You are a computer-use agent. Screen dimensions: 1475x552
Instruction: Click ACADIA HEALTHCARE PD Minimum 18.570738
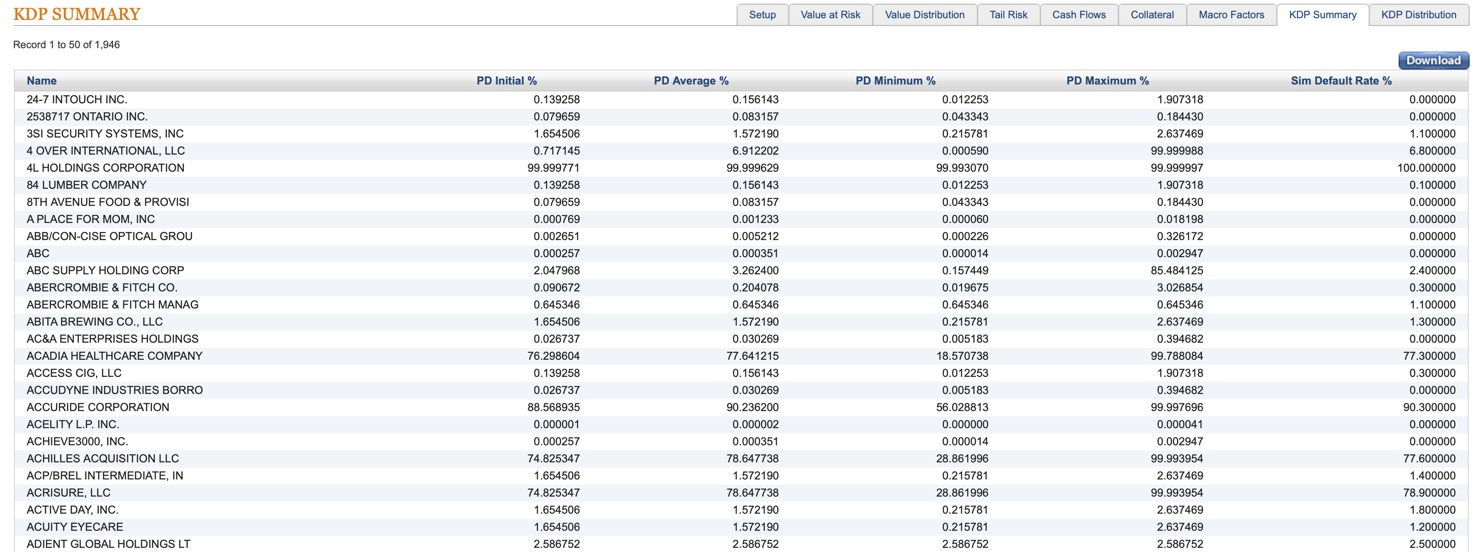coord(962,356)
